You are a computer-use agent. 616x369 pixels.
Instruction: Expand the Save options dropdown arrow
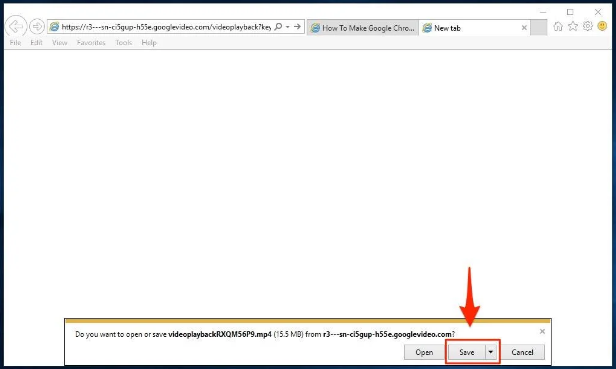tap(491, 352)
